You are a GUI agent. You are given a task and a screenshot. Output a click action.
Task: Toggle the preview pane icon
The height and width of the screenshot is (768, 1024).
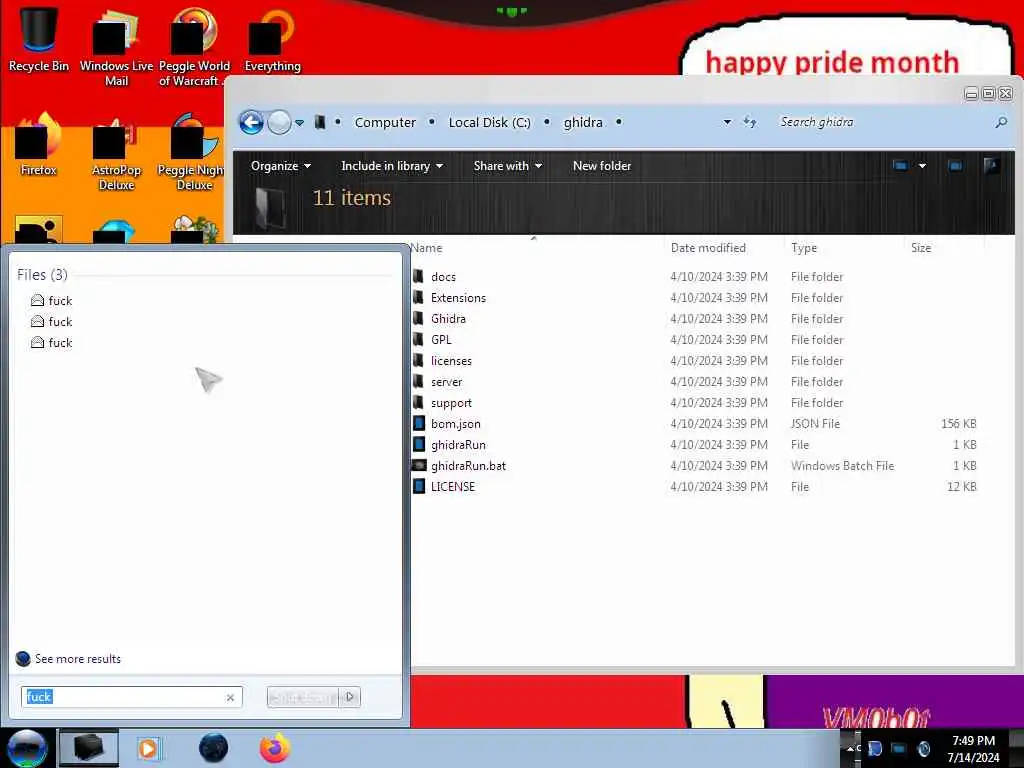click(x=955, y=165)
